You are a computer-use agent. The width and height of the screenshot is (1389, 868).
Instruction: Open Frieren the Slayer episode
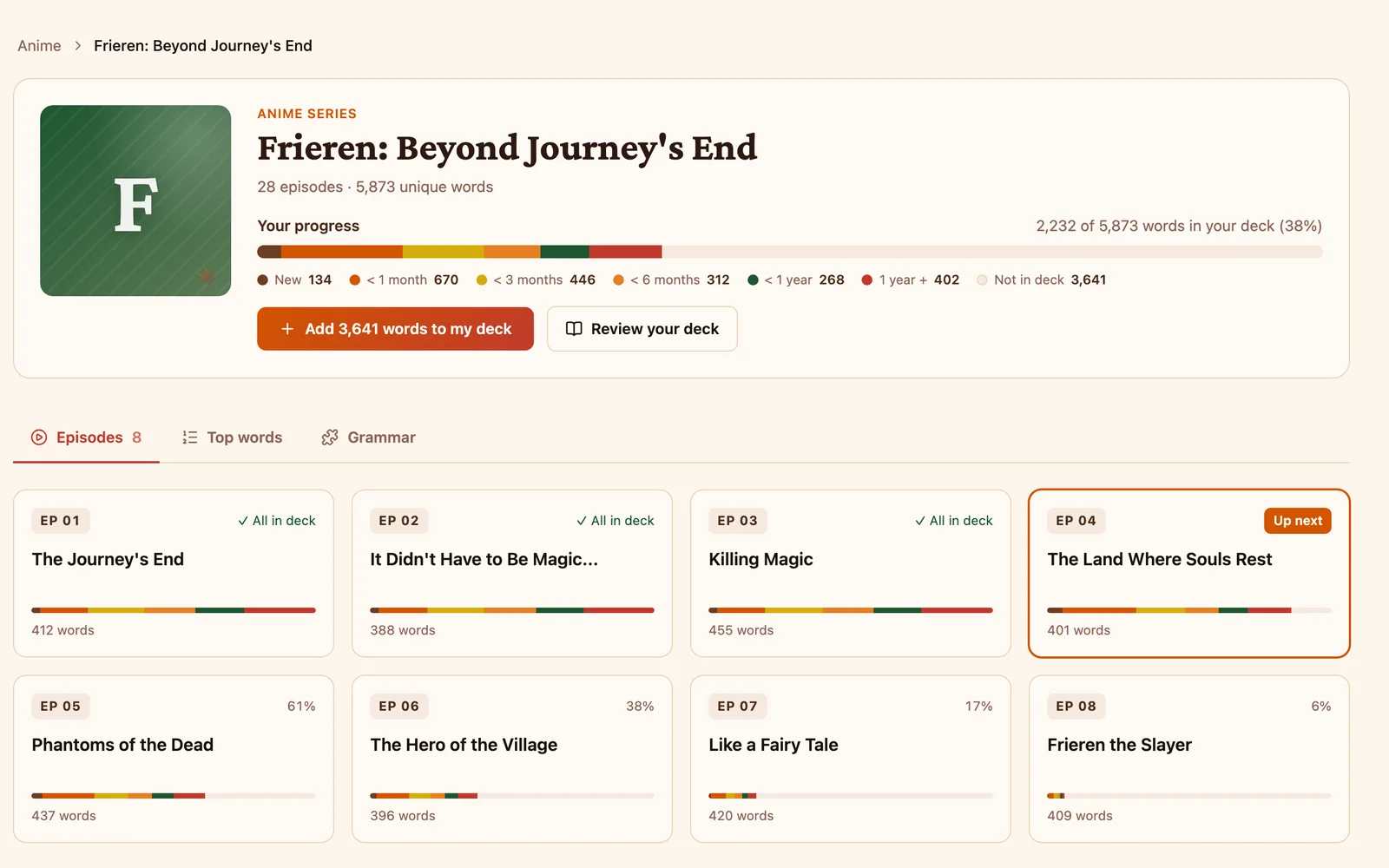[1189, 759]
